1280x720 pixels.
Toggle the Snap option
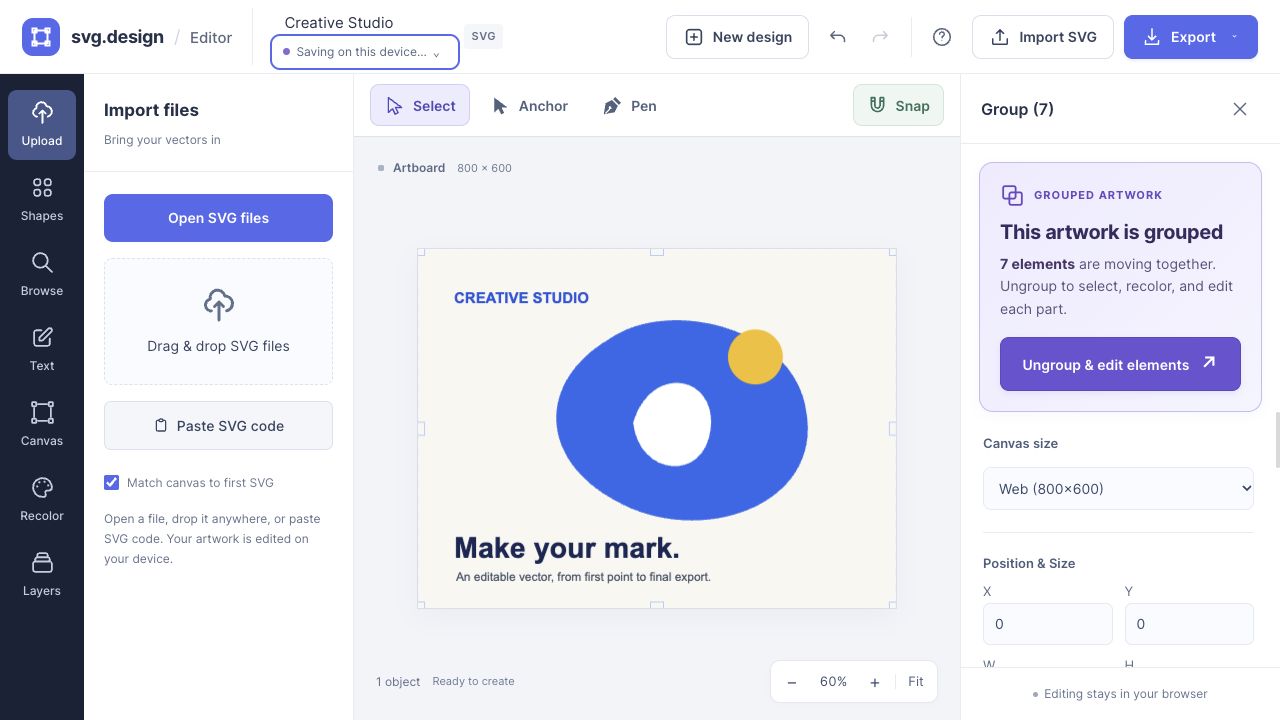point(898,105)
